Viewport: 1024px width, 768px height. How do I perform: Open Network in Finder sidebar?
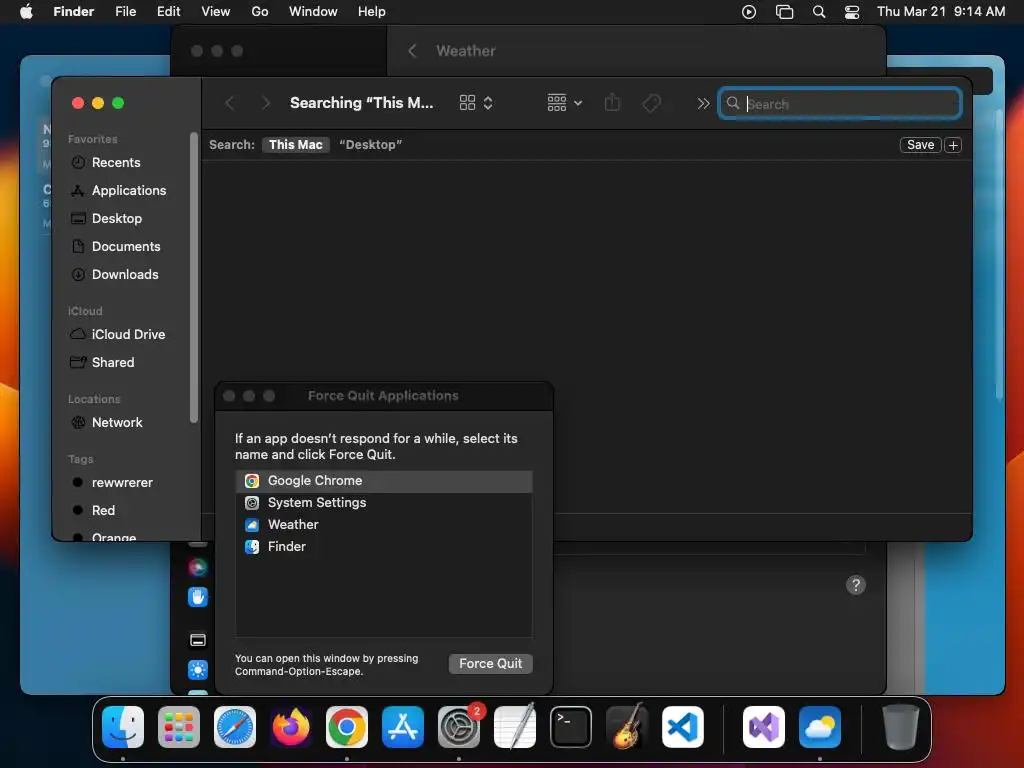pos(106,422)
